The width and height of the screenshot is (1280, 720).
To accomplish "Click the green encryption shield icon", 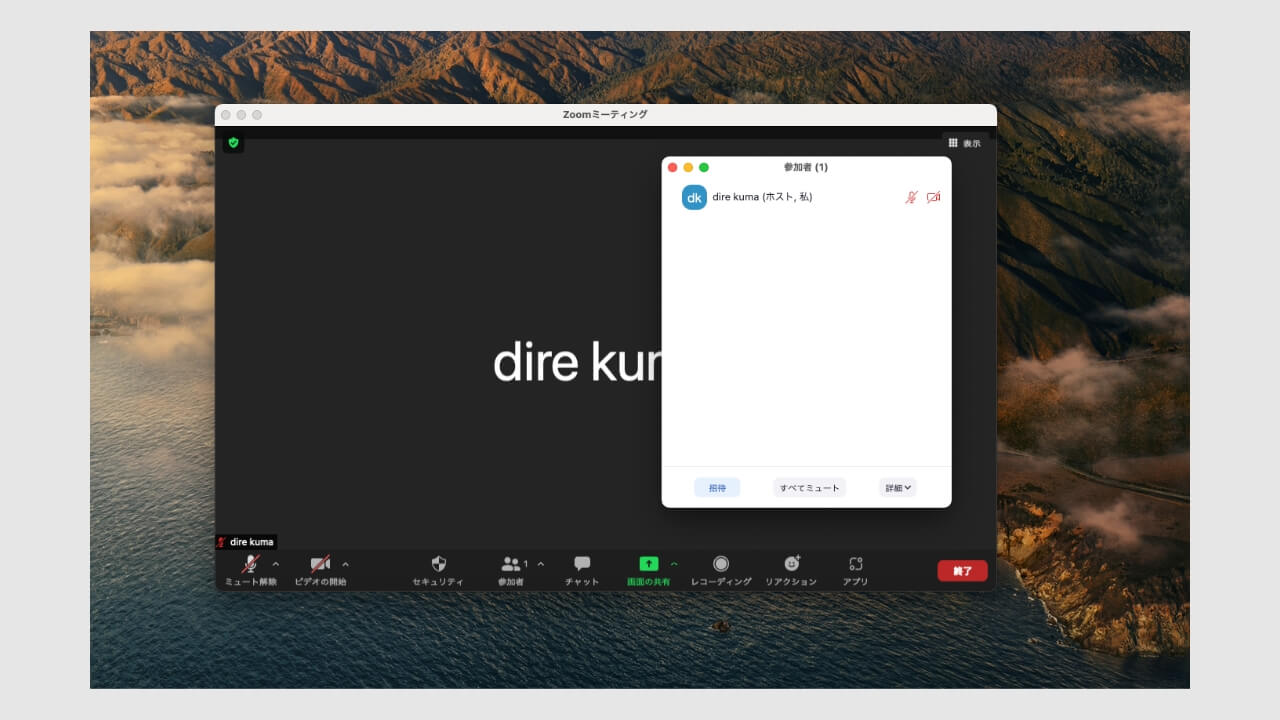I will click(x=233, y=143).
